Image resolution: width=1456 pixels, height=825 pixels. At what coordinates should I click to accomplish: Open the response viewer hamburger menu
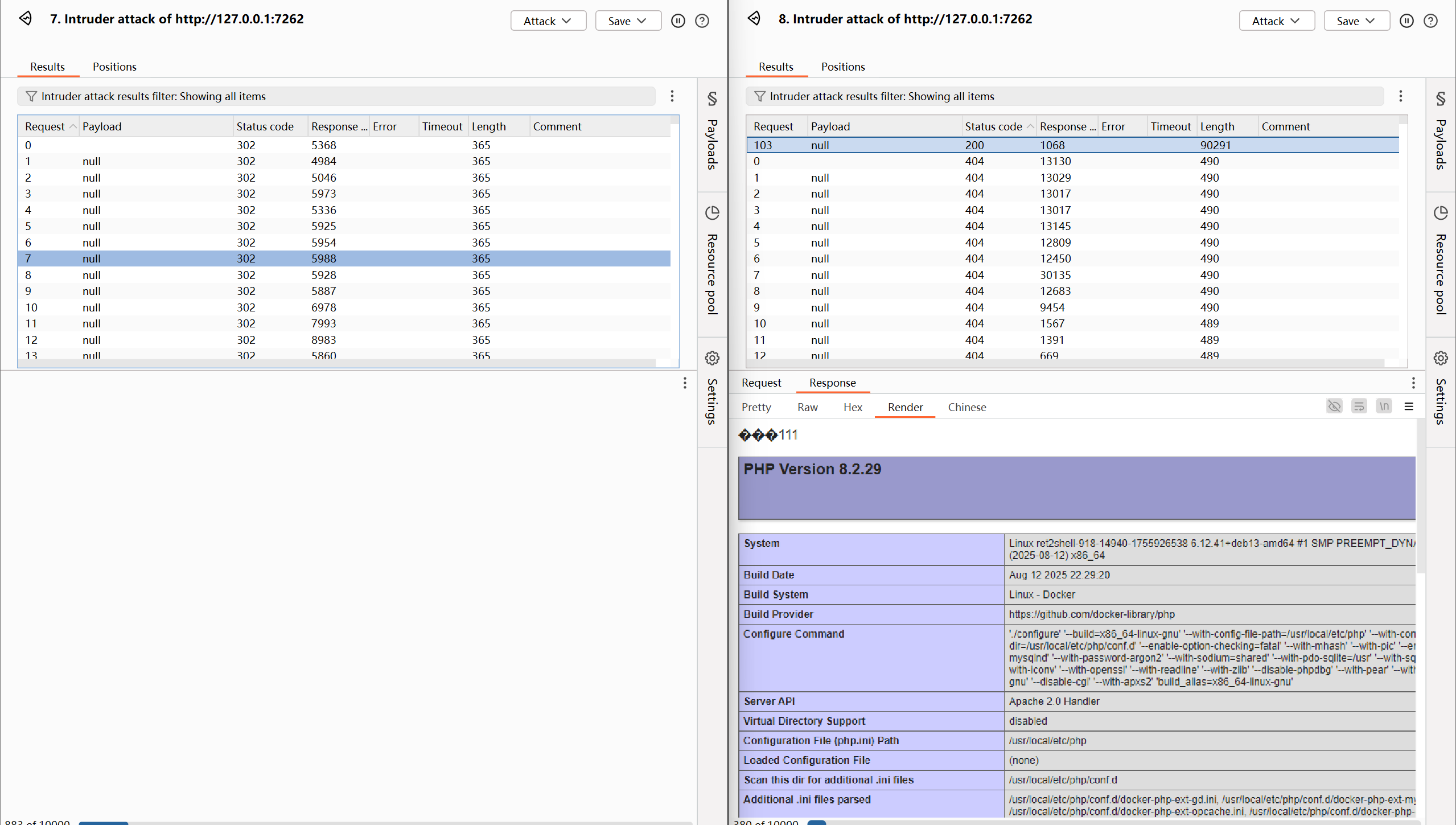pos(1409,407)
